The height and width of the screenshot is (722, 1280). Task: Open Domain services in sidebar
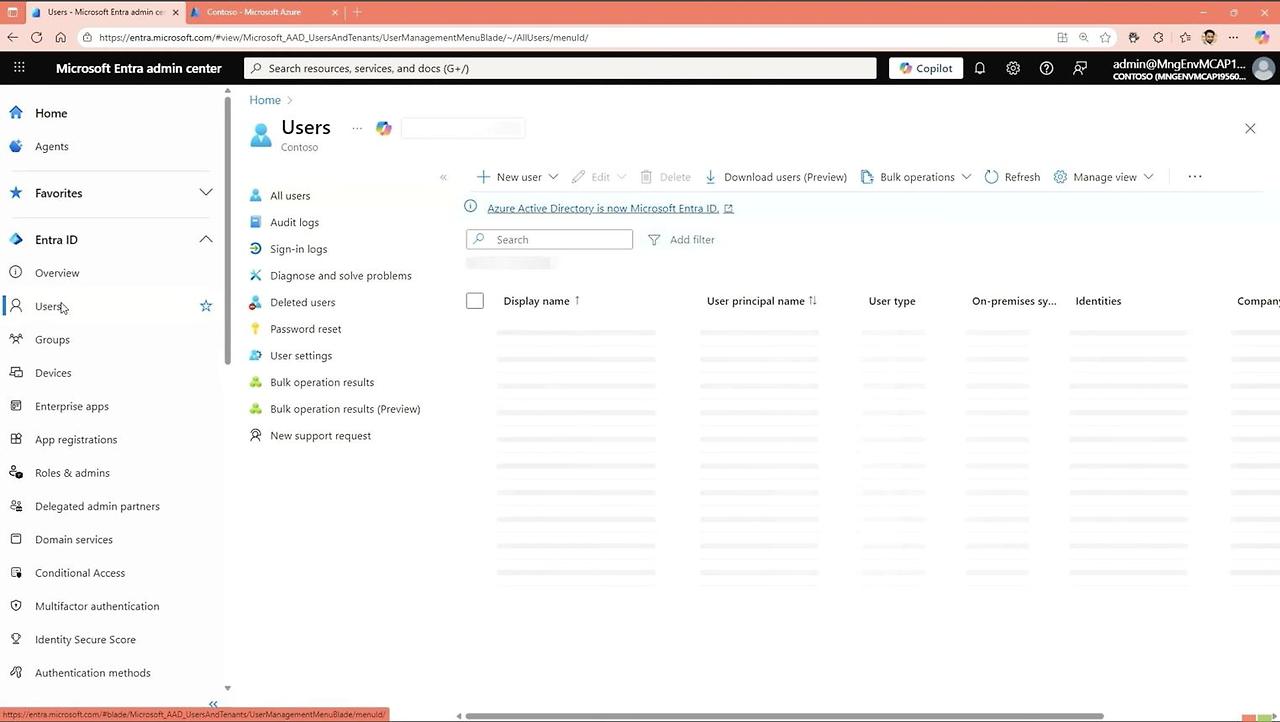coord(74,540)
